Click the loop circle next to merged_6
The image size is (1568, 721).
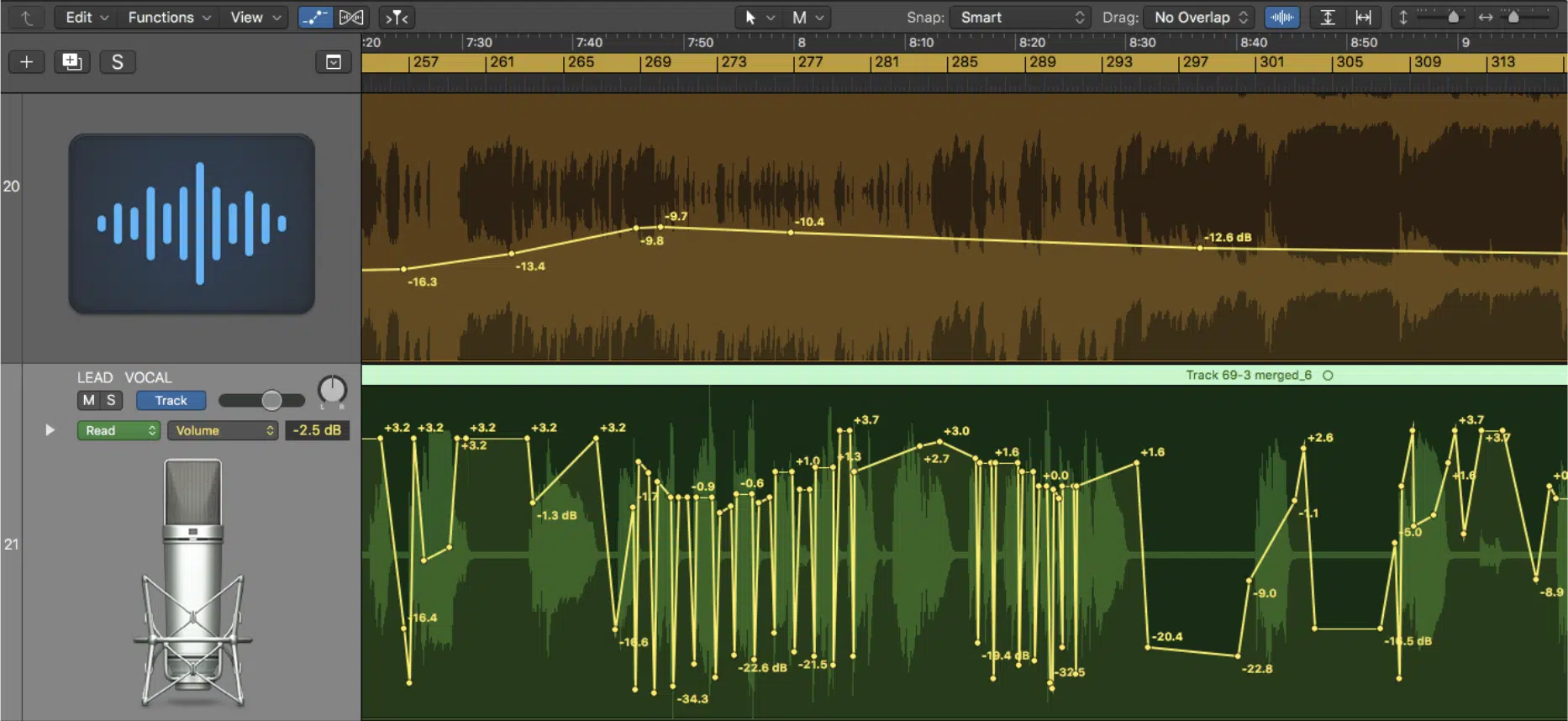pos(1328,376)
